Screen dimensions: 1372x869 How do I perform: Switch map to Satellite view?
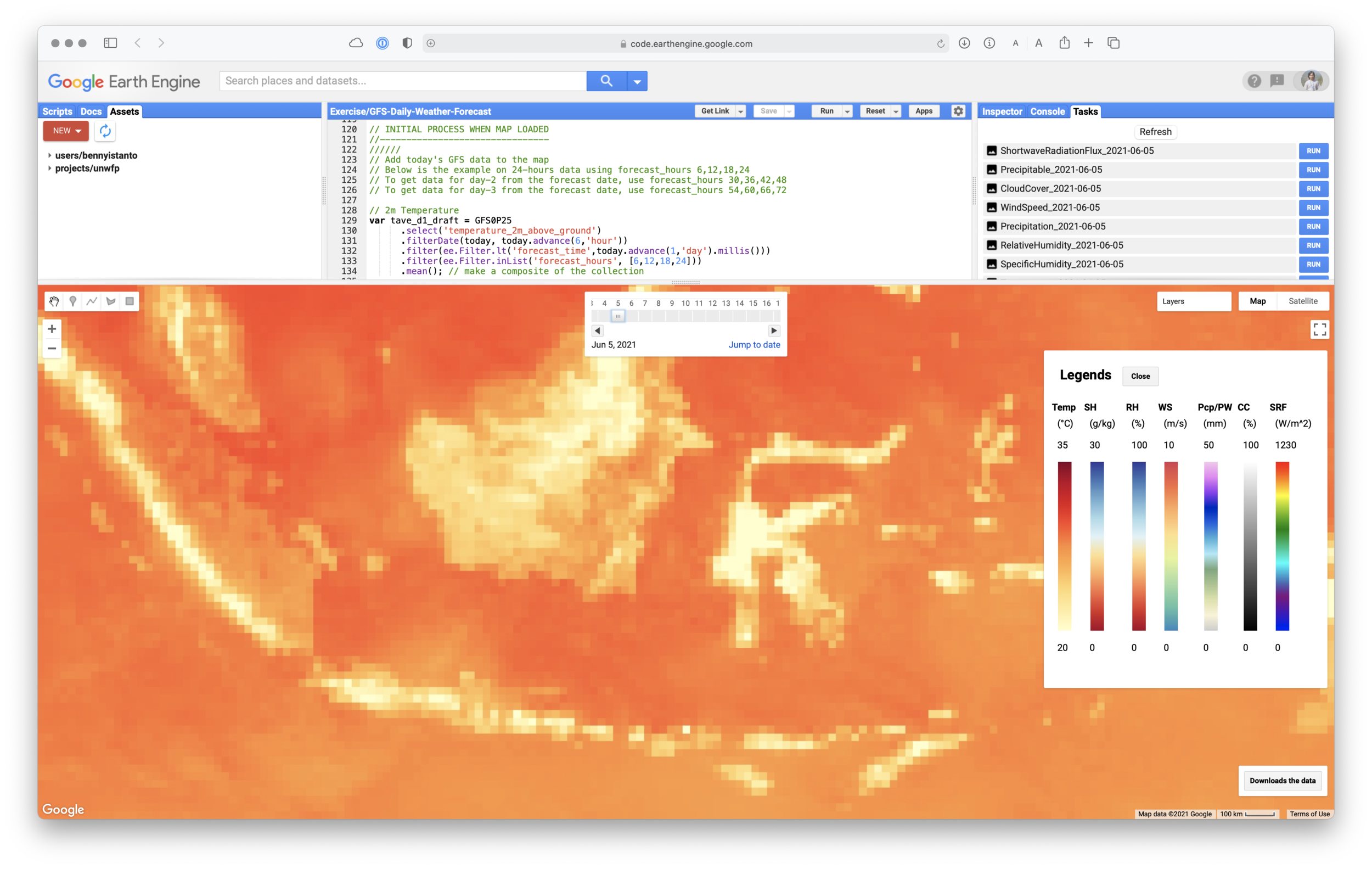(1302, 301)
